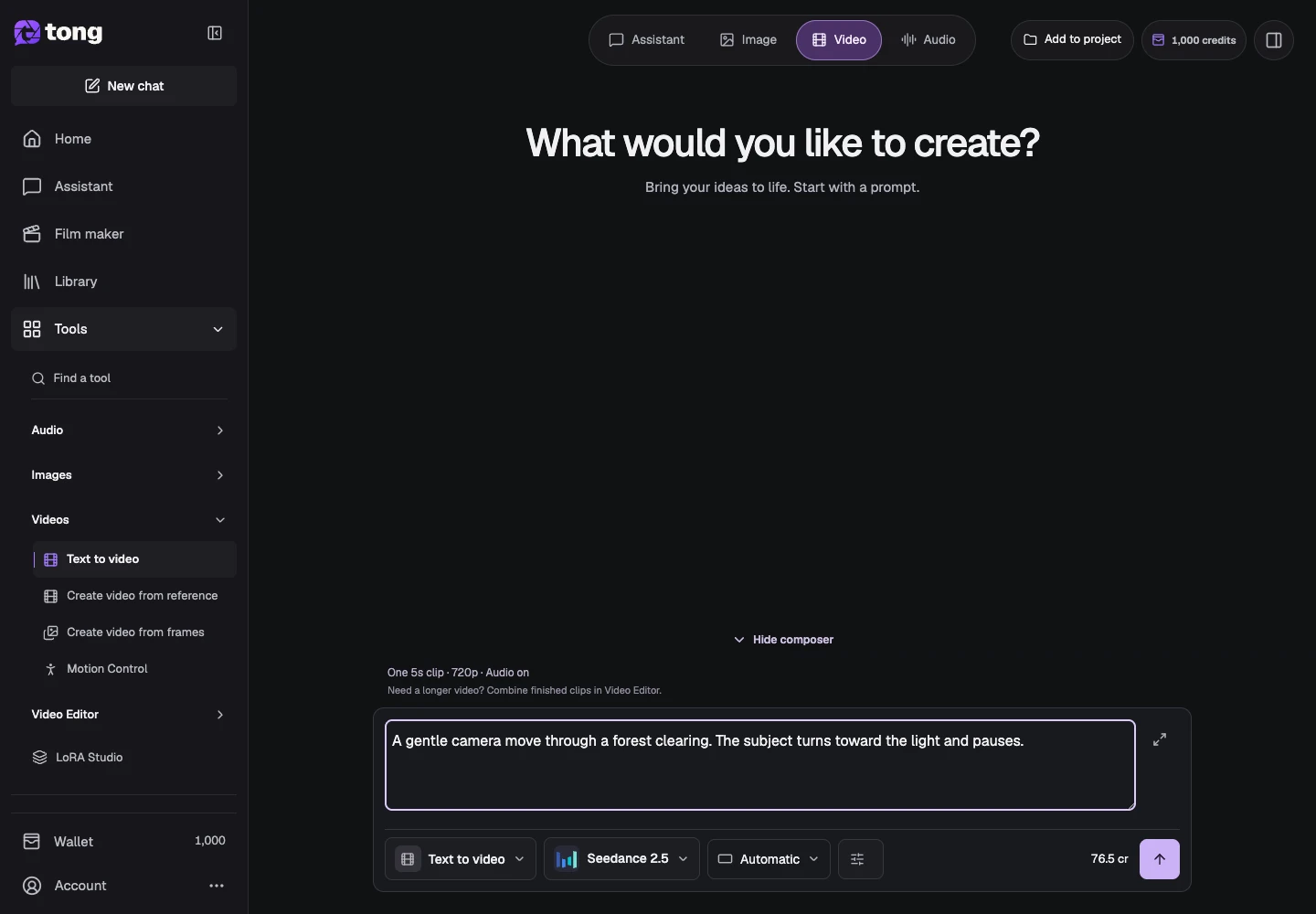Open Film maker from sidebar

tap(124, 234)
